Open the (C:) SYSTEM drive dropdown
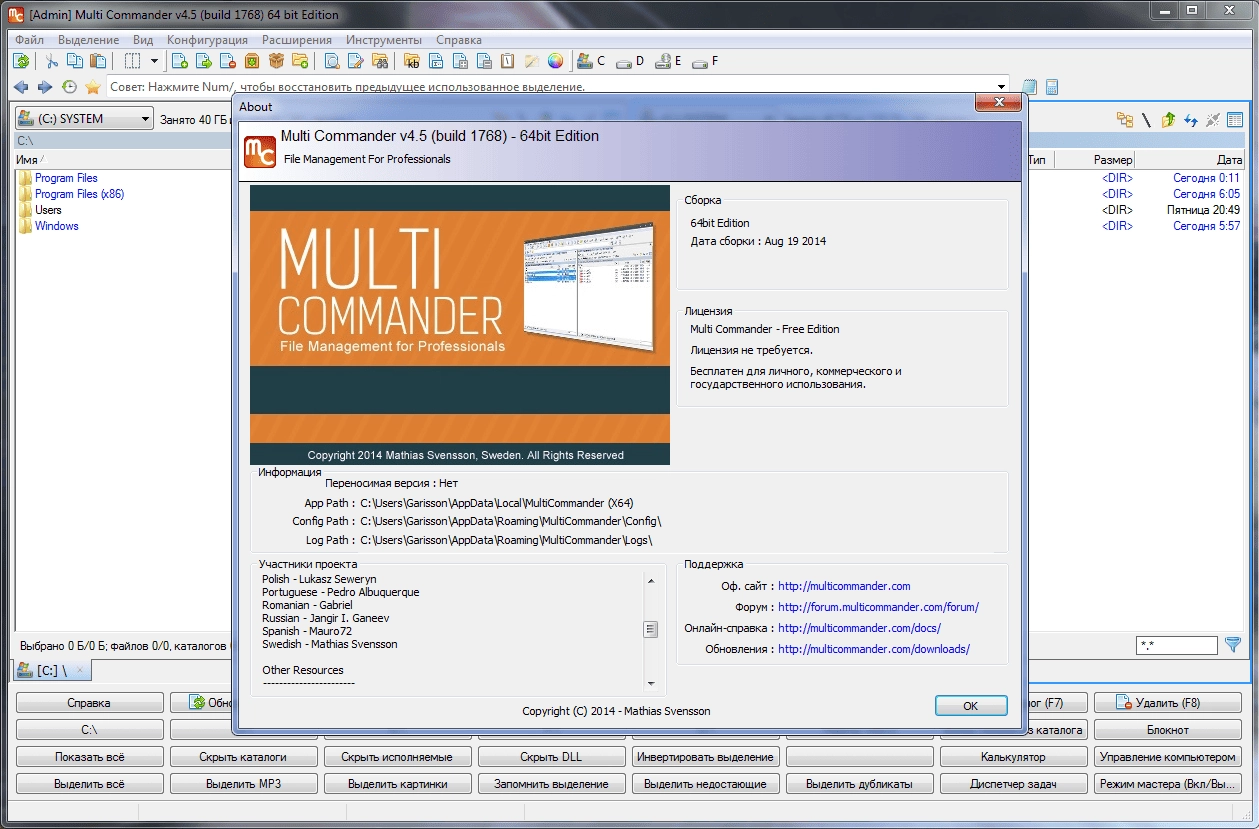 (x=84, y=119)
